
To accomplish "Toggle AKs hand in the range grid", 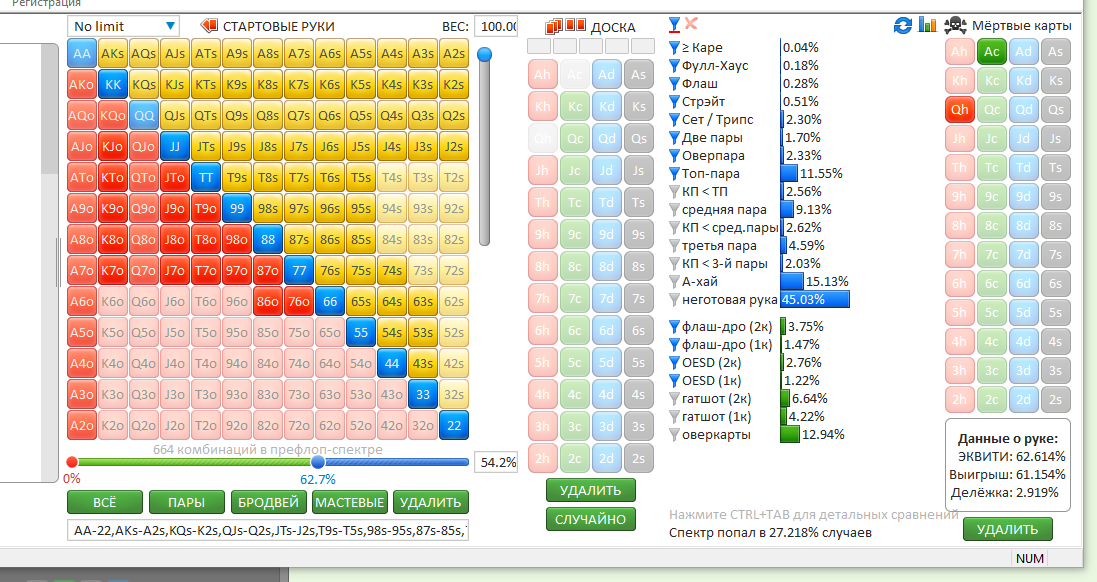I will [113, 54].
